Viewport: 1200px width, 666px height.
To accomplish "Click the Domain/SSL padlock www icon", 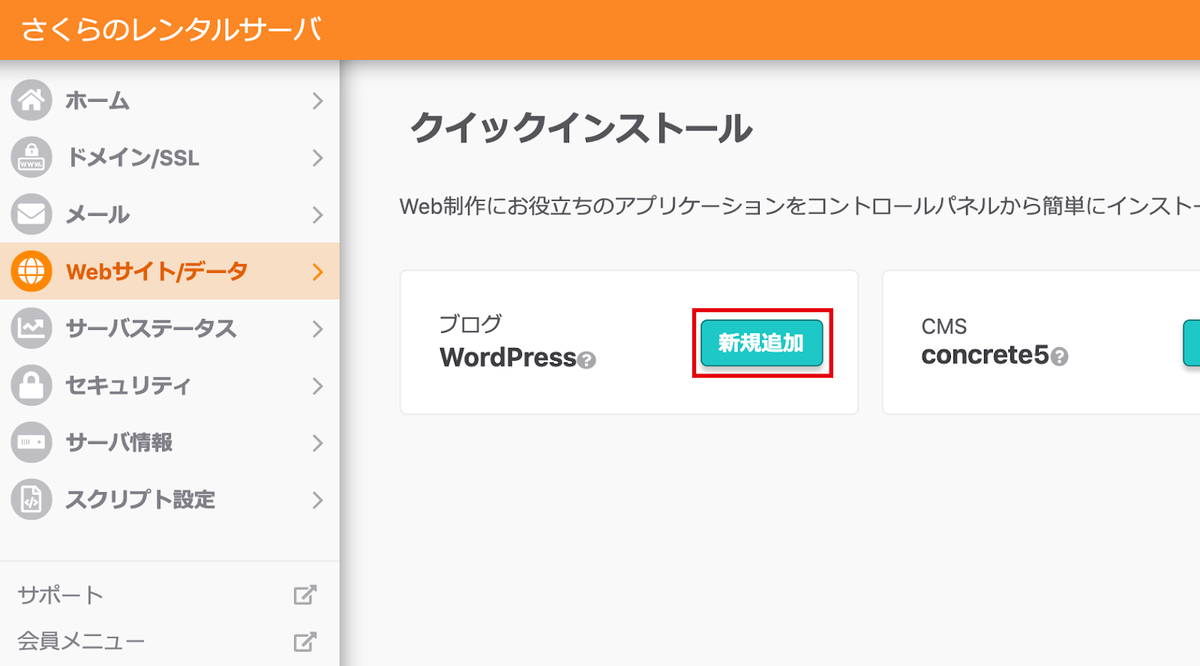I will click(x=31, y=157).
